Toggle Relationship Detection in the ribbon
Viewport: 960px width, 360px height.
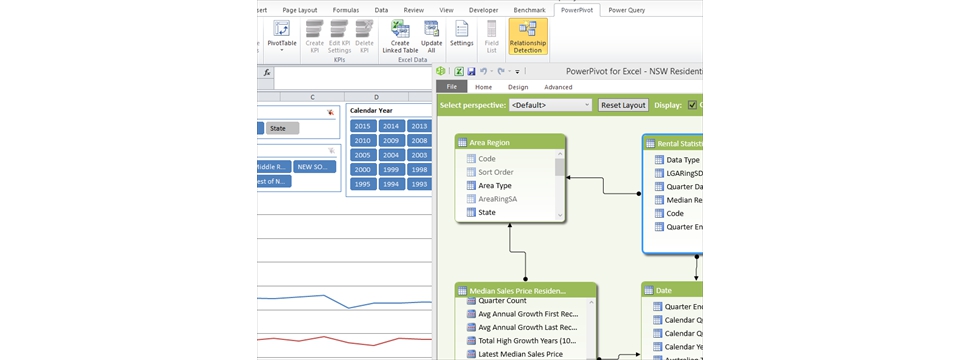click(528, 37)
